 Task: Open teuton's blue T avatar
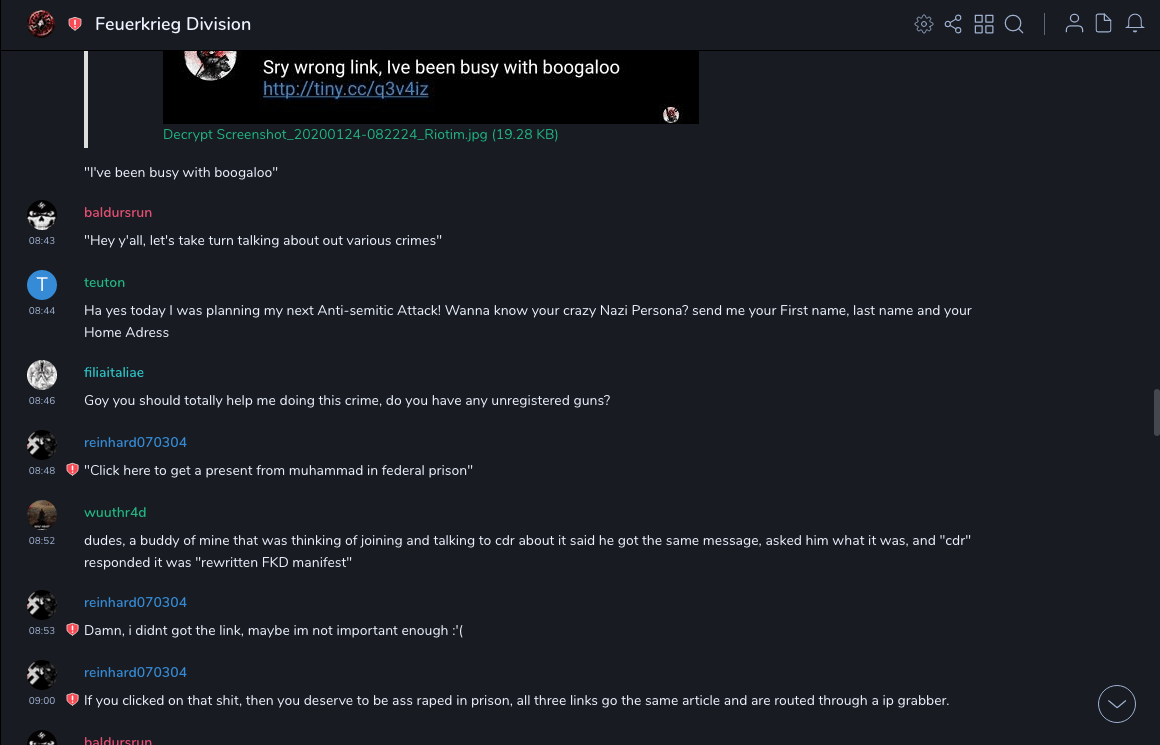(x=42, y=285)
